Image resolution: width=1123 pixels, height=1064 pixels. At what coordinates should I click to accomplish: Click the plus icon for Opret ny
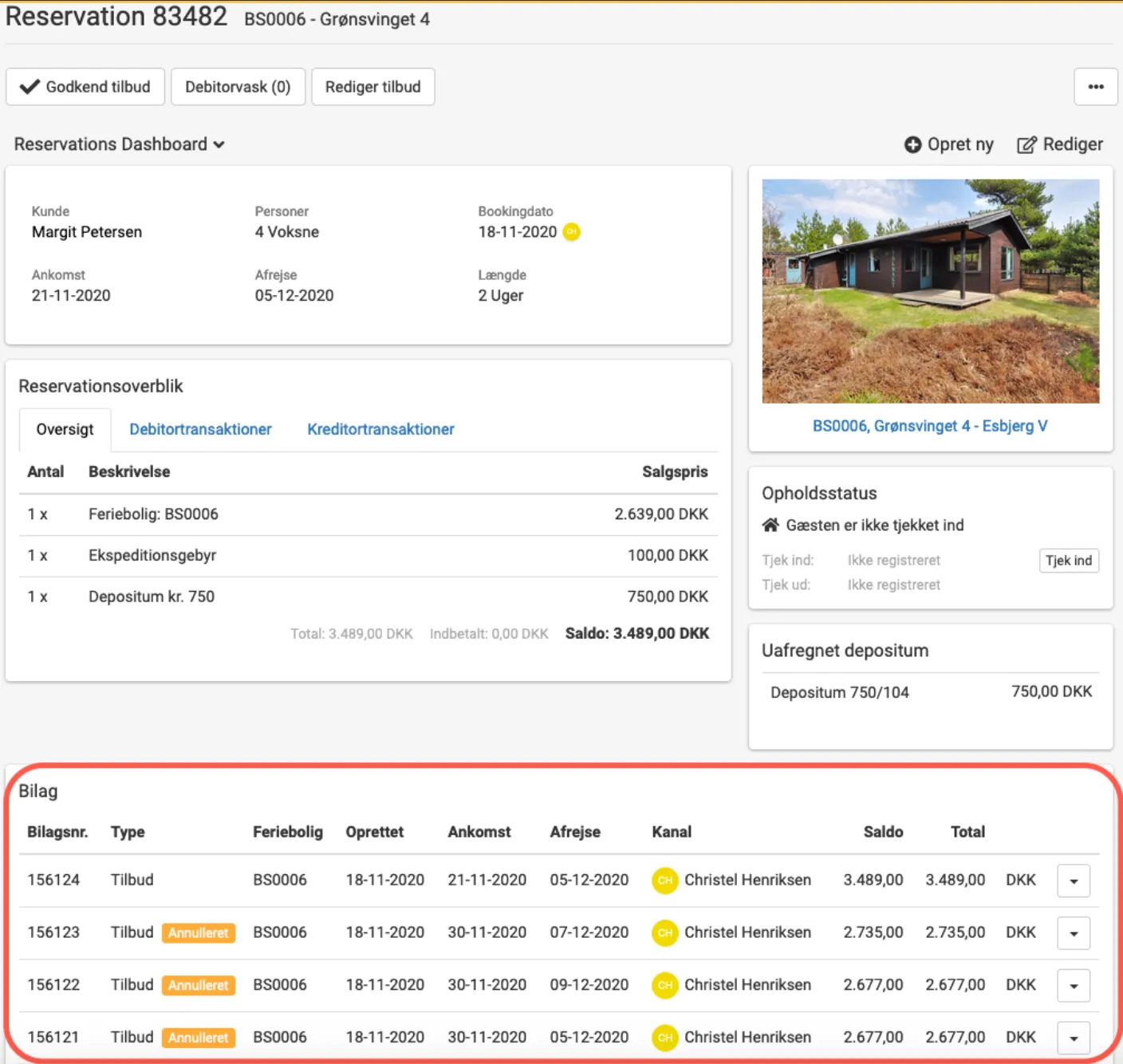[x=912, y=144]
